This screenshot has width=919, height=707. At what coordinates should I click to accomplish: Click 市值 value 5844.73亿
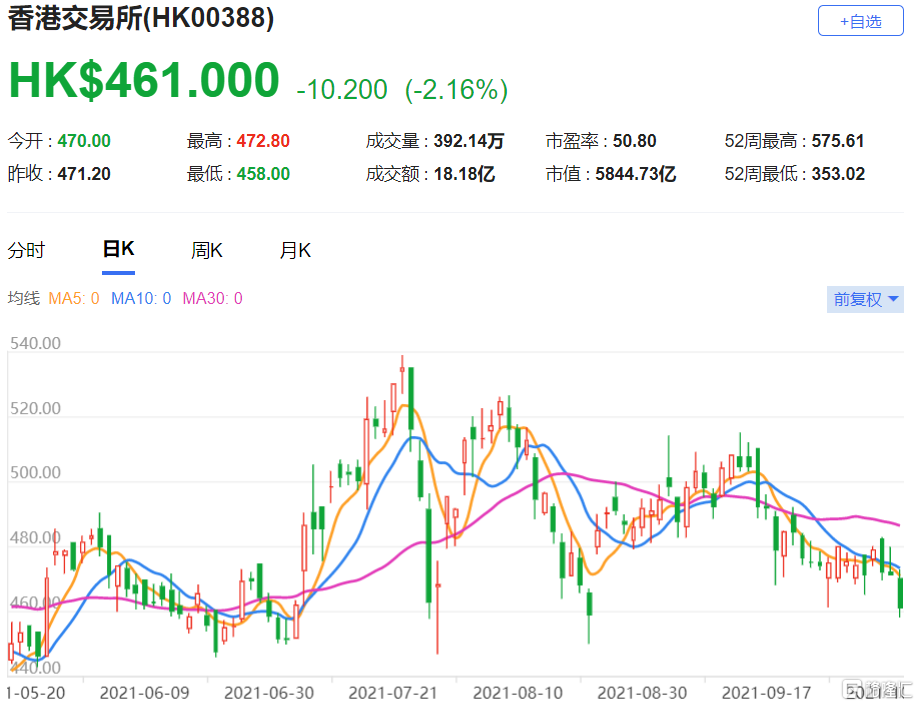point(636,174)
